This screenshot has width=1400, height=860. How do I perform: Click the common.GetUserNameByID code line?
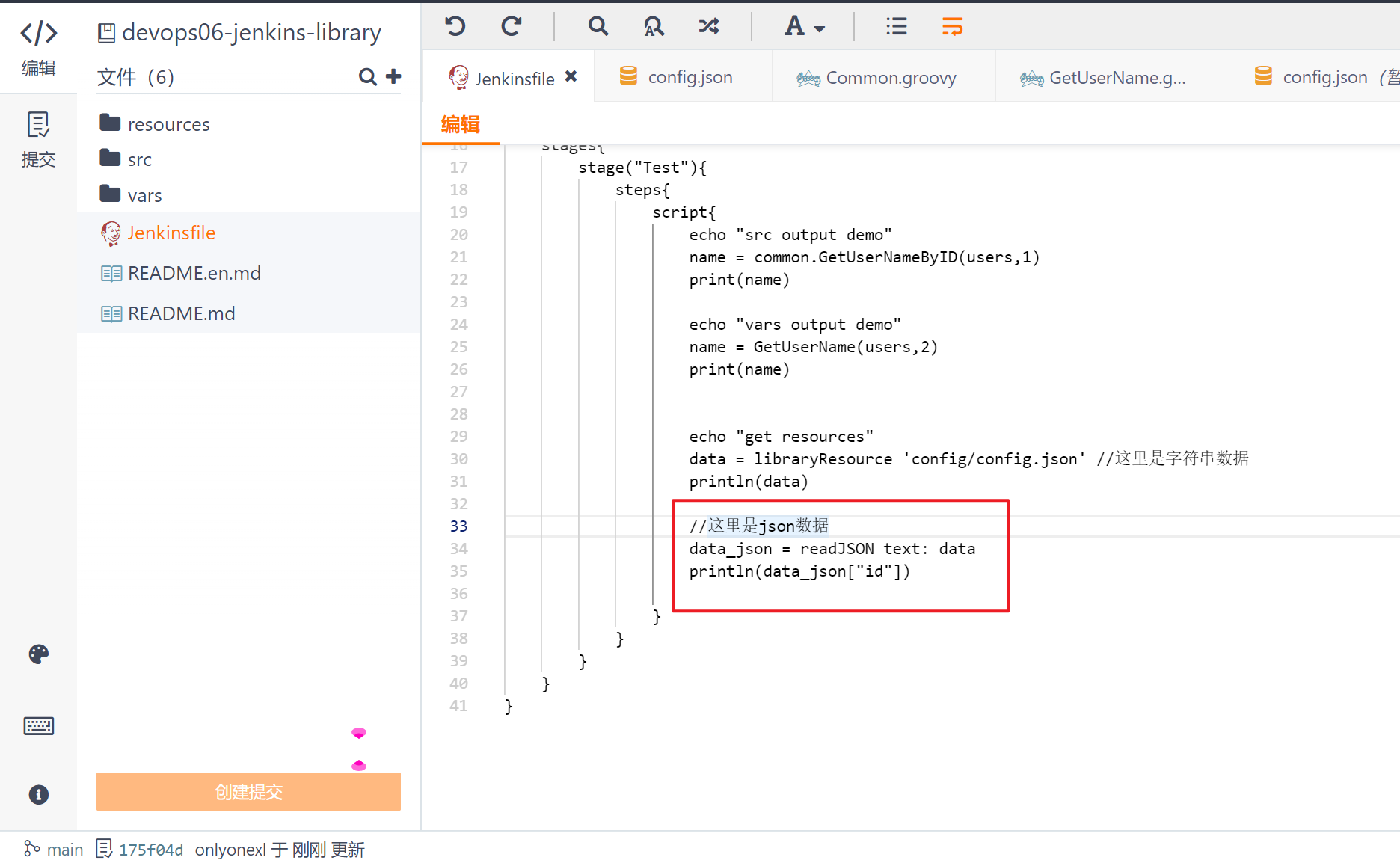tap(864, 257)
